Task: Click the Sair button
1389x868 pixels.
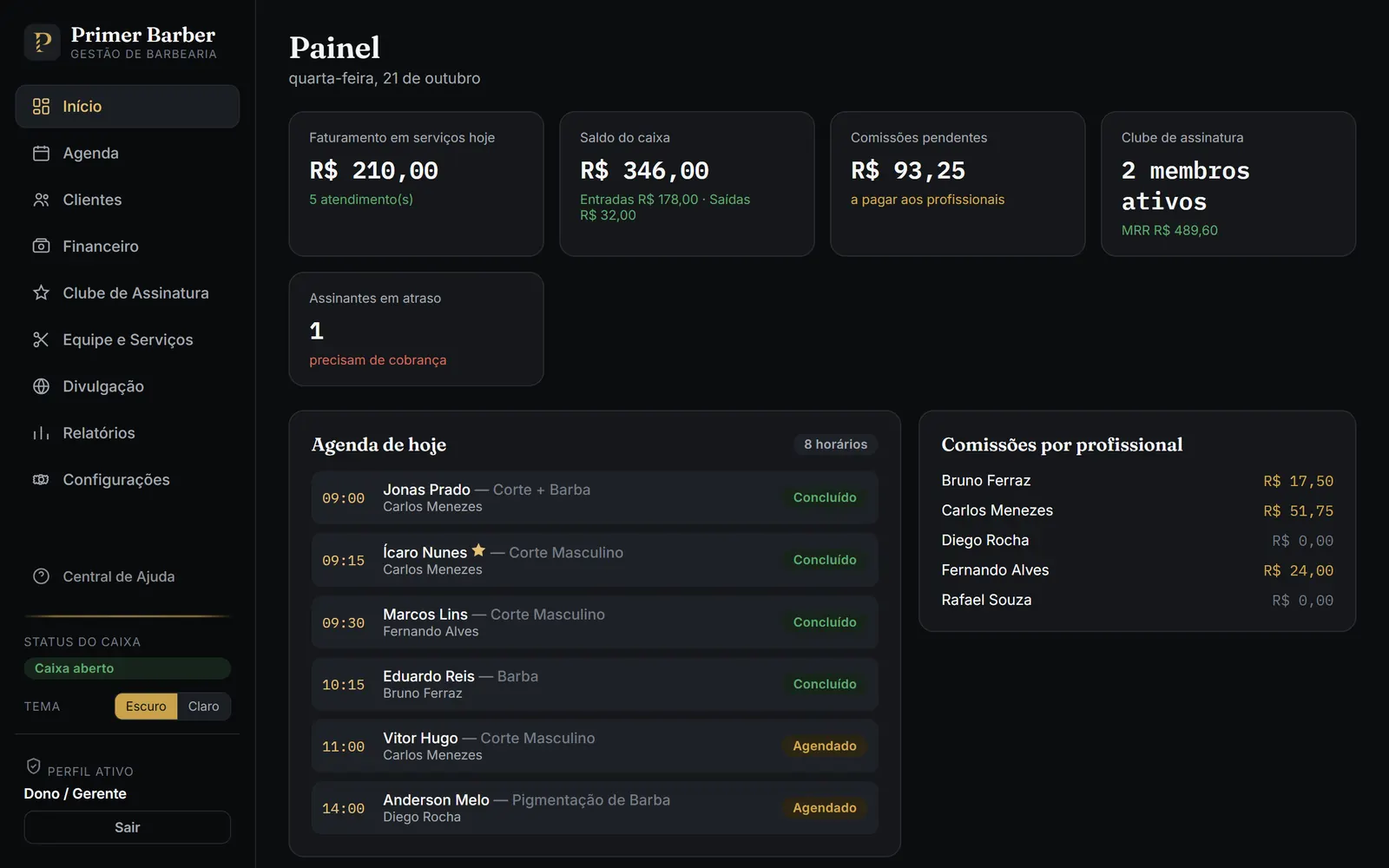Action: point(127,827)
